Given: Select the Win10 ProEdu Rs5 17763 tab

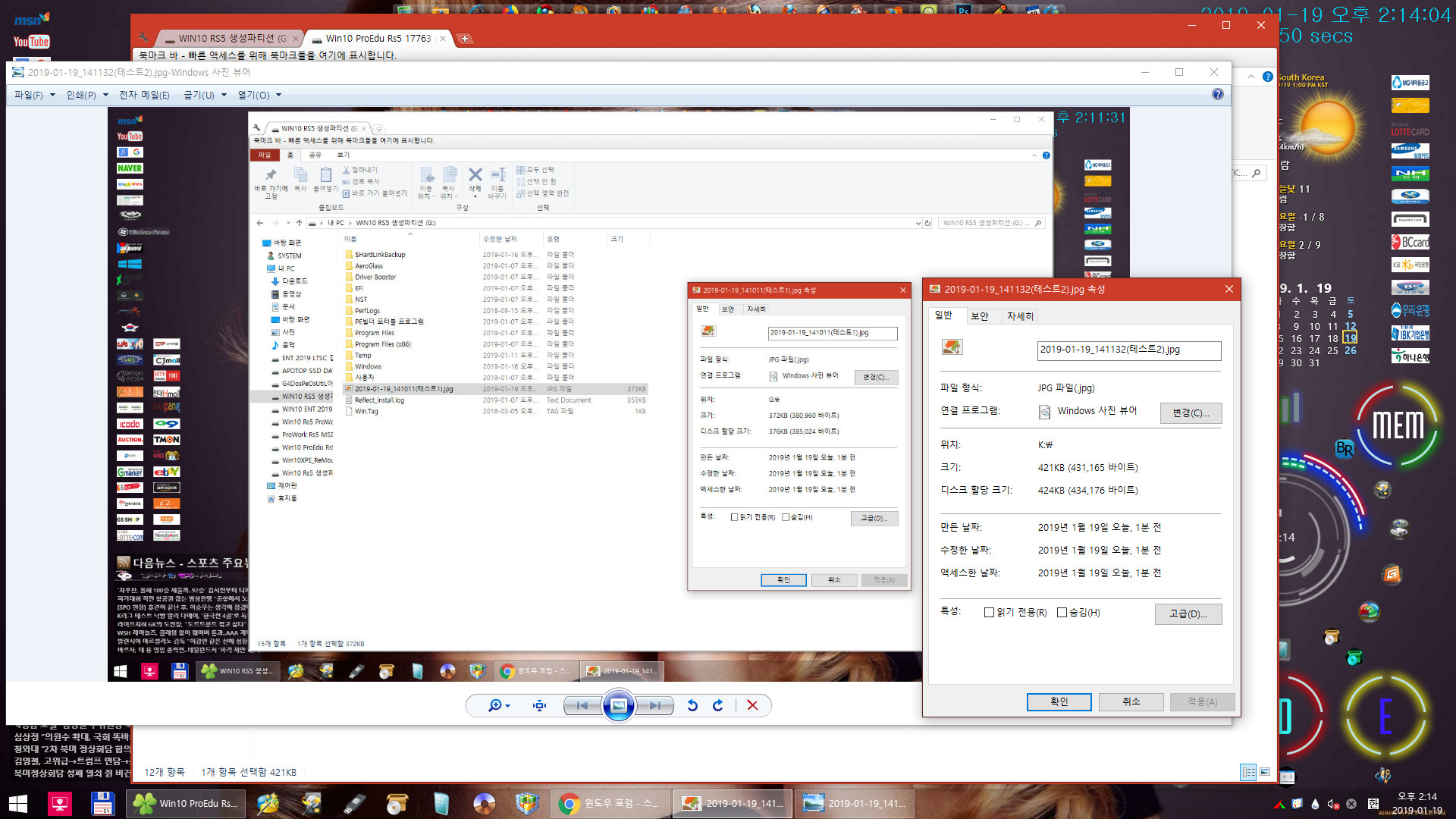Looking at the screenshot, I should coord(378,38).
